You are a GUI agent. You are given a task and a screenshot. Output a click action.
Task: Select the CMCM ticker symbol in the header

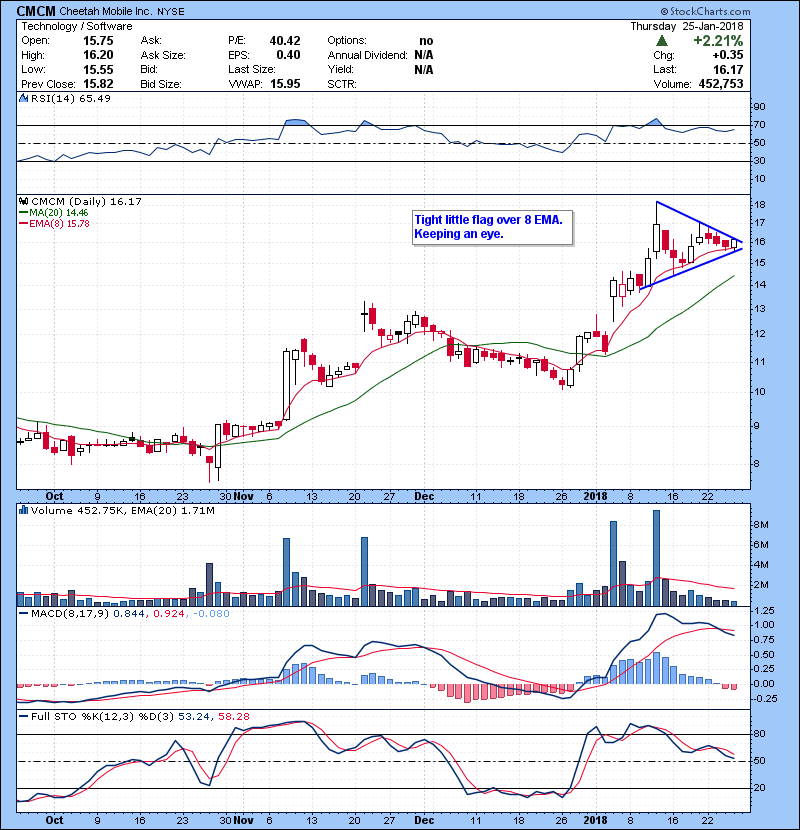pos(36,11)
